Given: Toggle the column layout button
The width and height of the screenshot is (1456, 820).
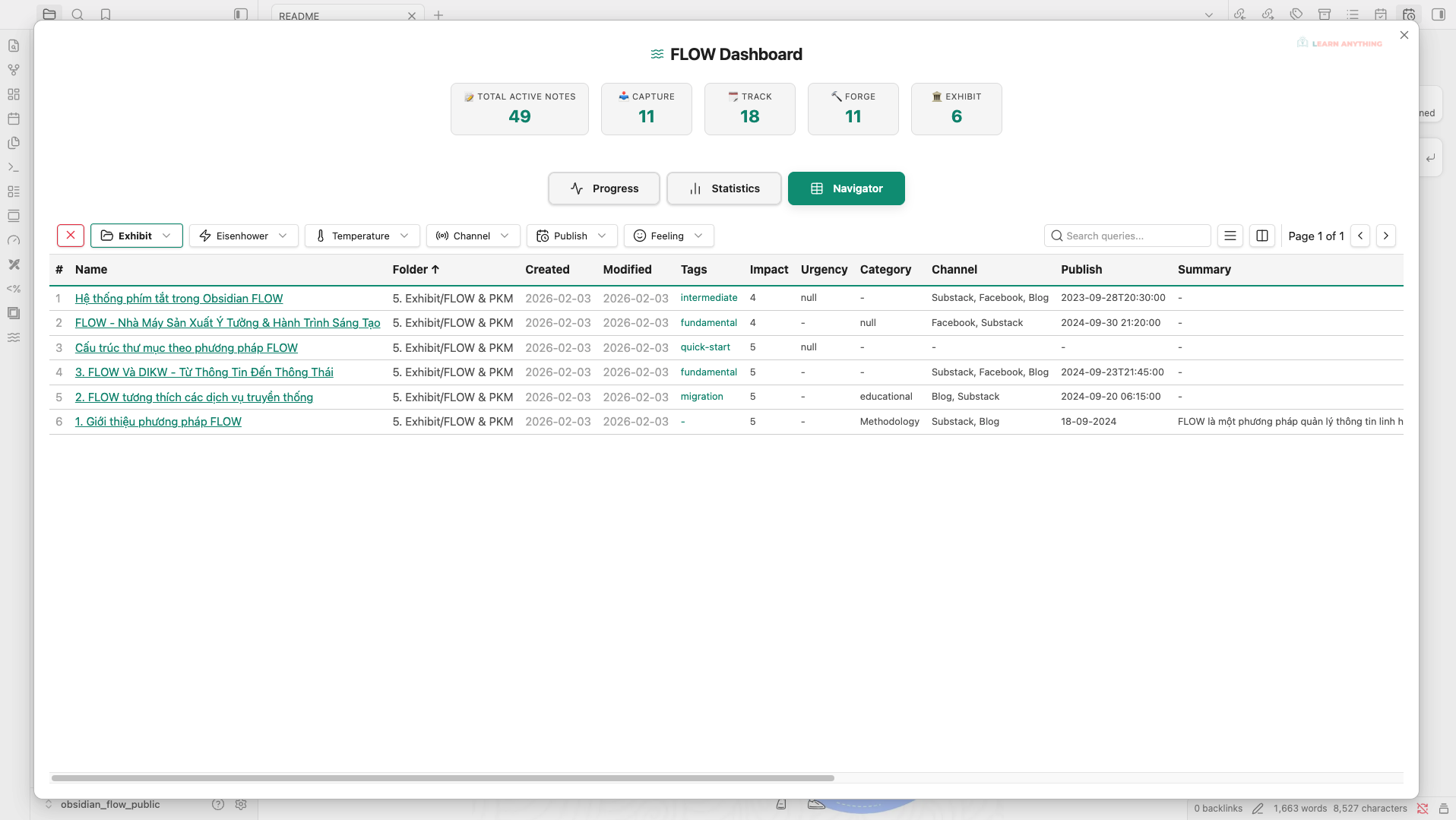Looking at the screenshot, I should click(x=1262, y=236).
